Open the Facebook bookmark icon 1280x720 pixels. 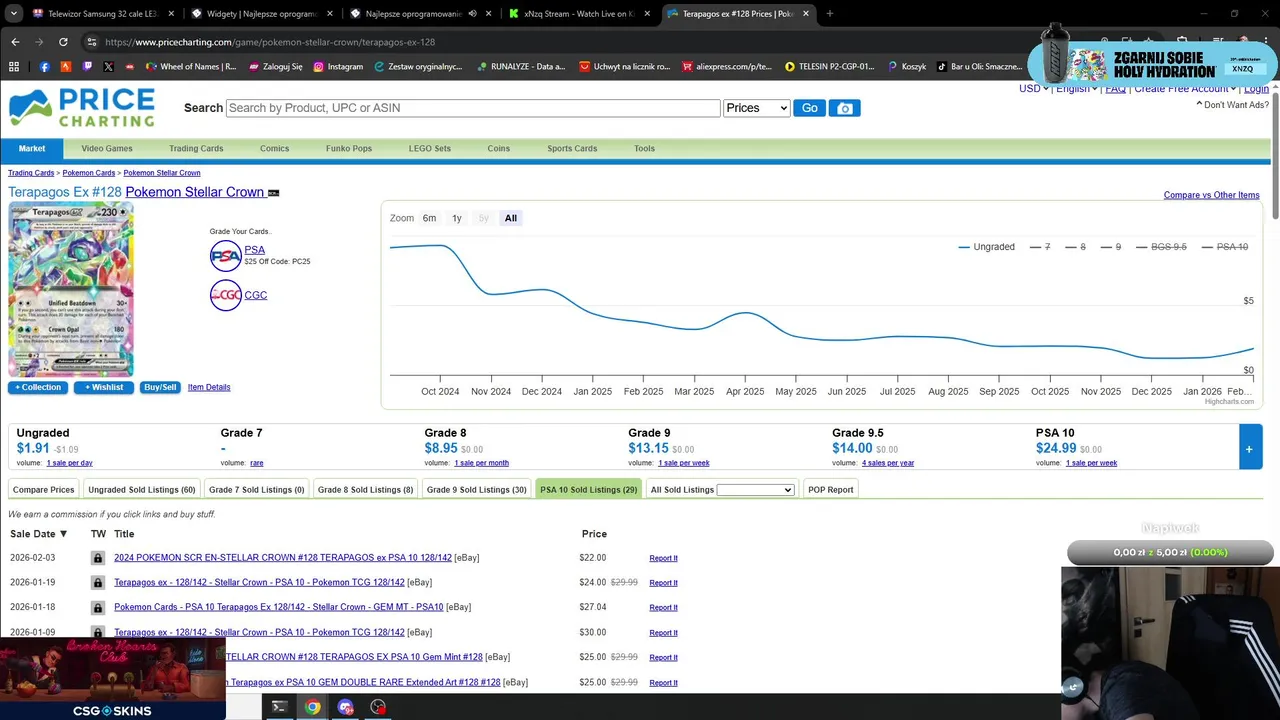44,67
